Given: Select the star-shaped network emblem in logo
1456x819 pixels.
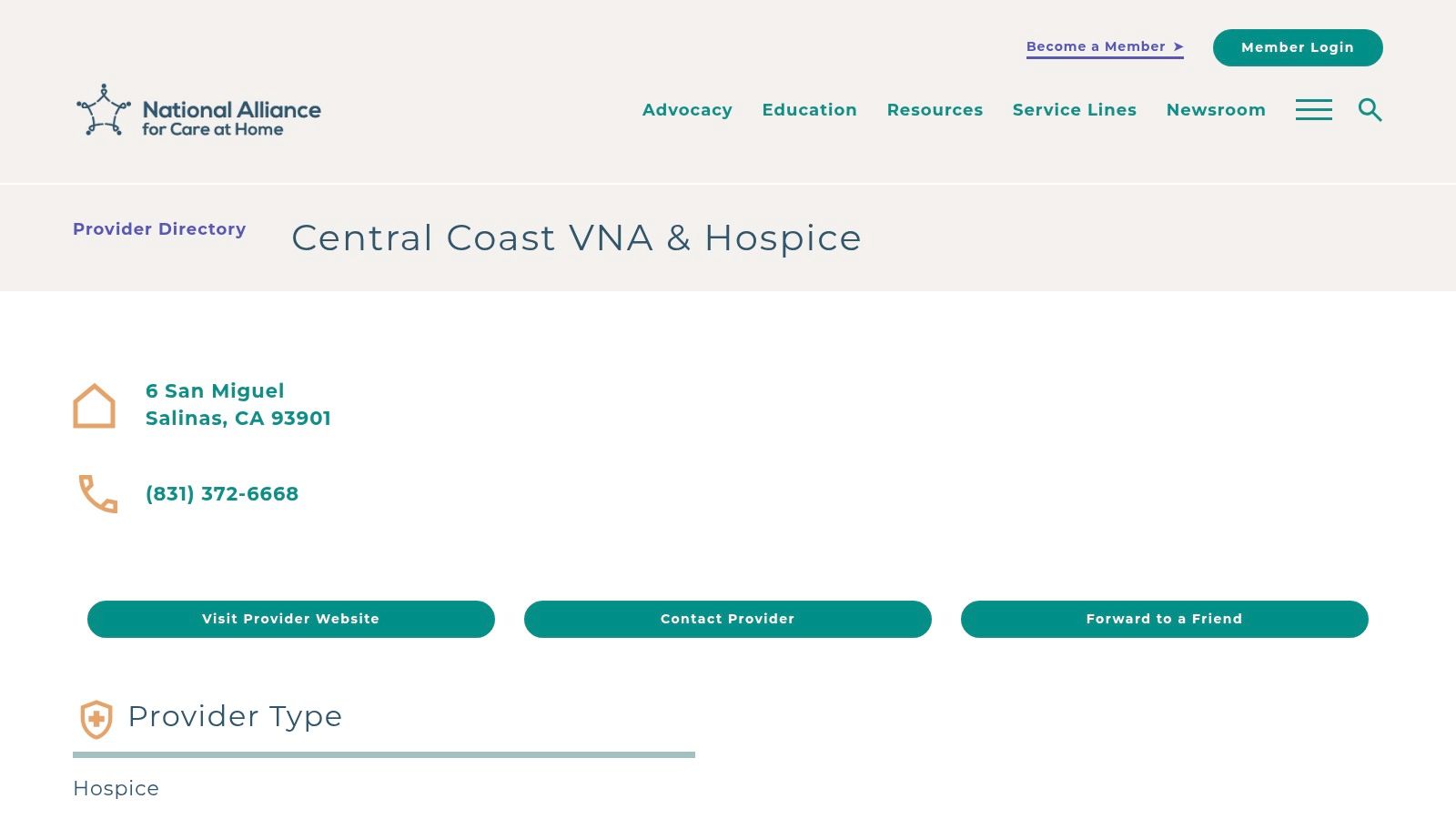Looking at the screenshot, I should click(x=102, y=111).
